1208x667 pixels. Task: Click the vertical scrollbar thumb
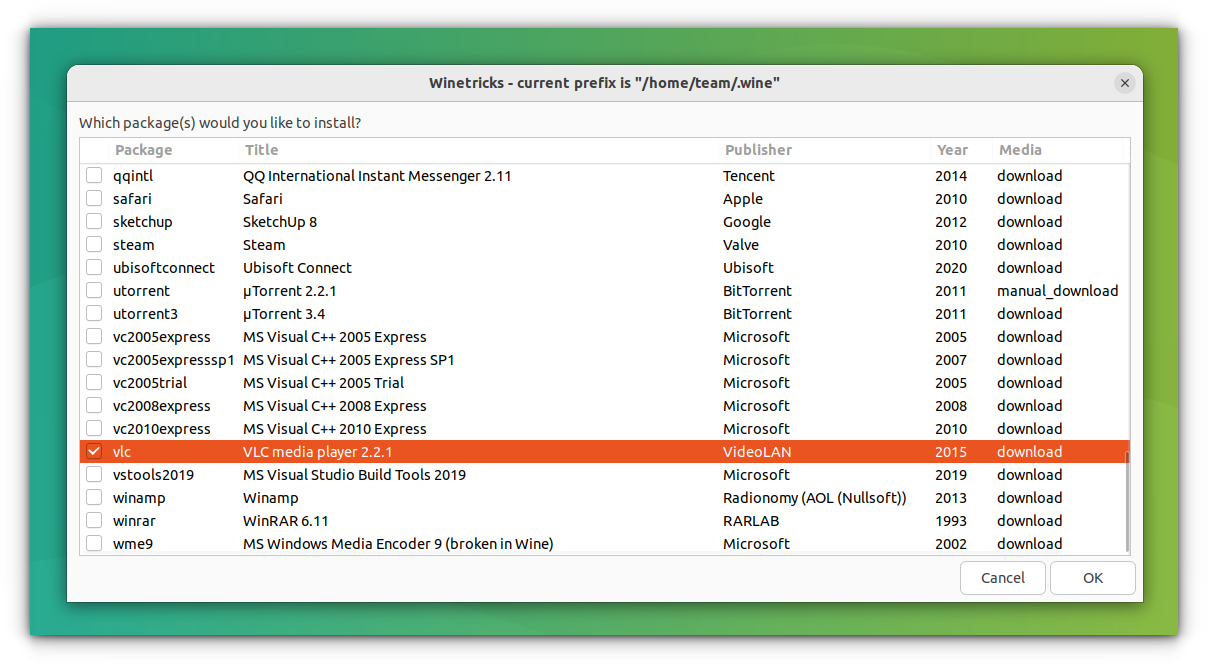tap(1127, 500)
